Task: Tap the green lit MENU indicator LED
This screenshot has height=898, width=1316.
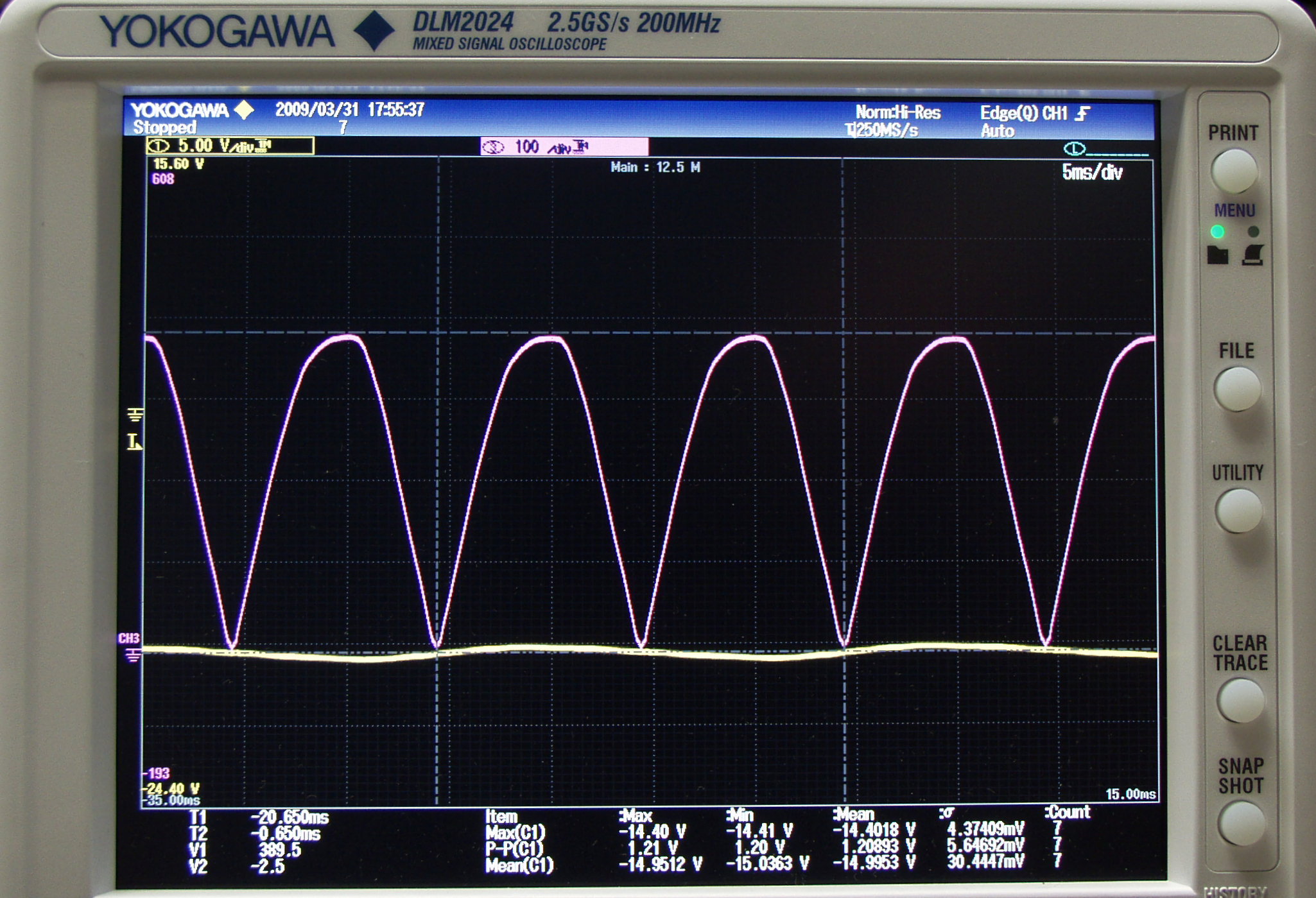Action: pos(1217,232)
